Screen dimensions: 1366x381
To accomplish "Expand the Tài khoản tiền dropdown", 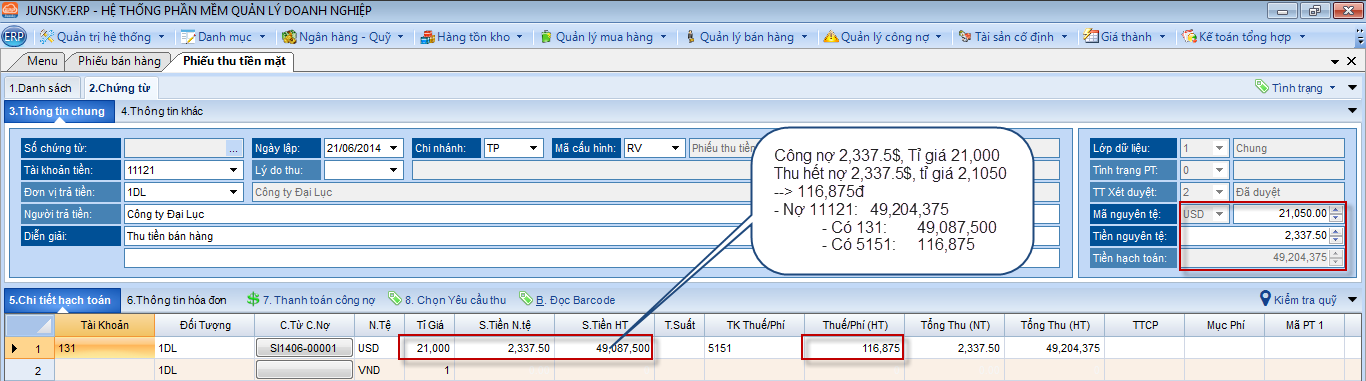I will tap(234, 170).
